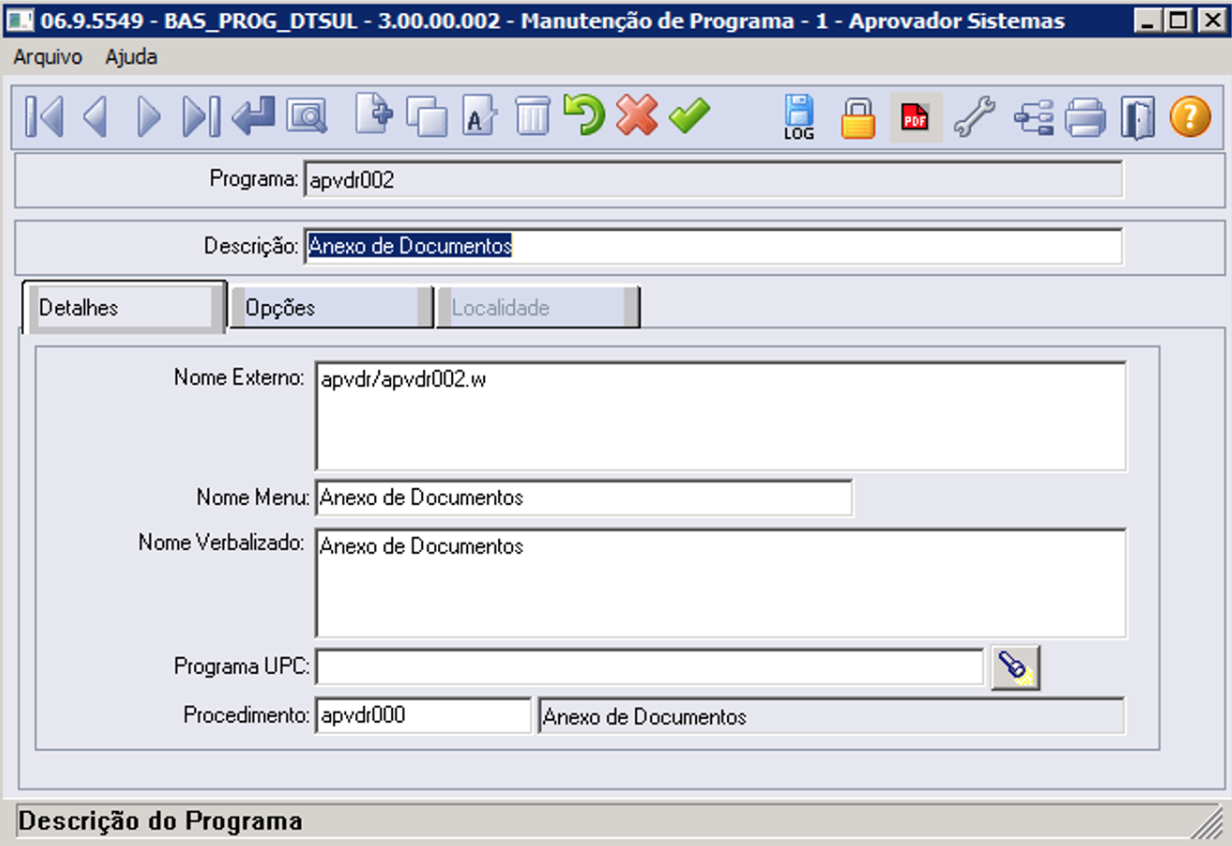
Task: Copy the current record
Action: pyautogui.click(x=428, y=117)
